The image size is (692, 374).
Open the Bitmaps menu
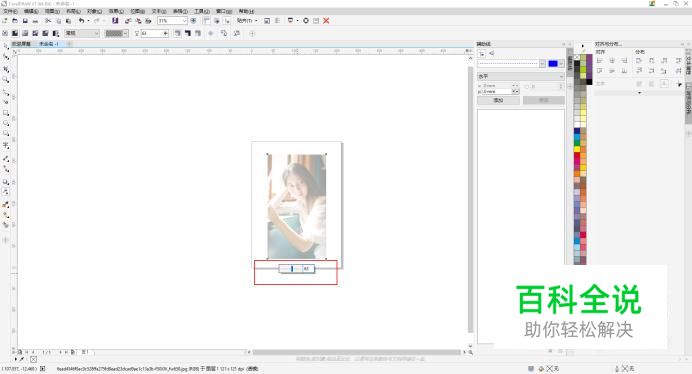point(138,11)
